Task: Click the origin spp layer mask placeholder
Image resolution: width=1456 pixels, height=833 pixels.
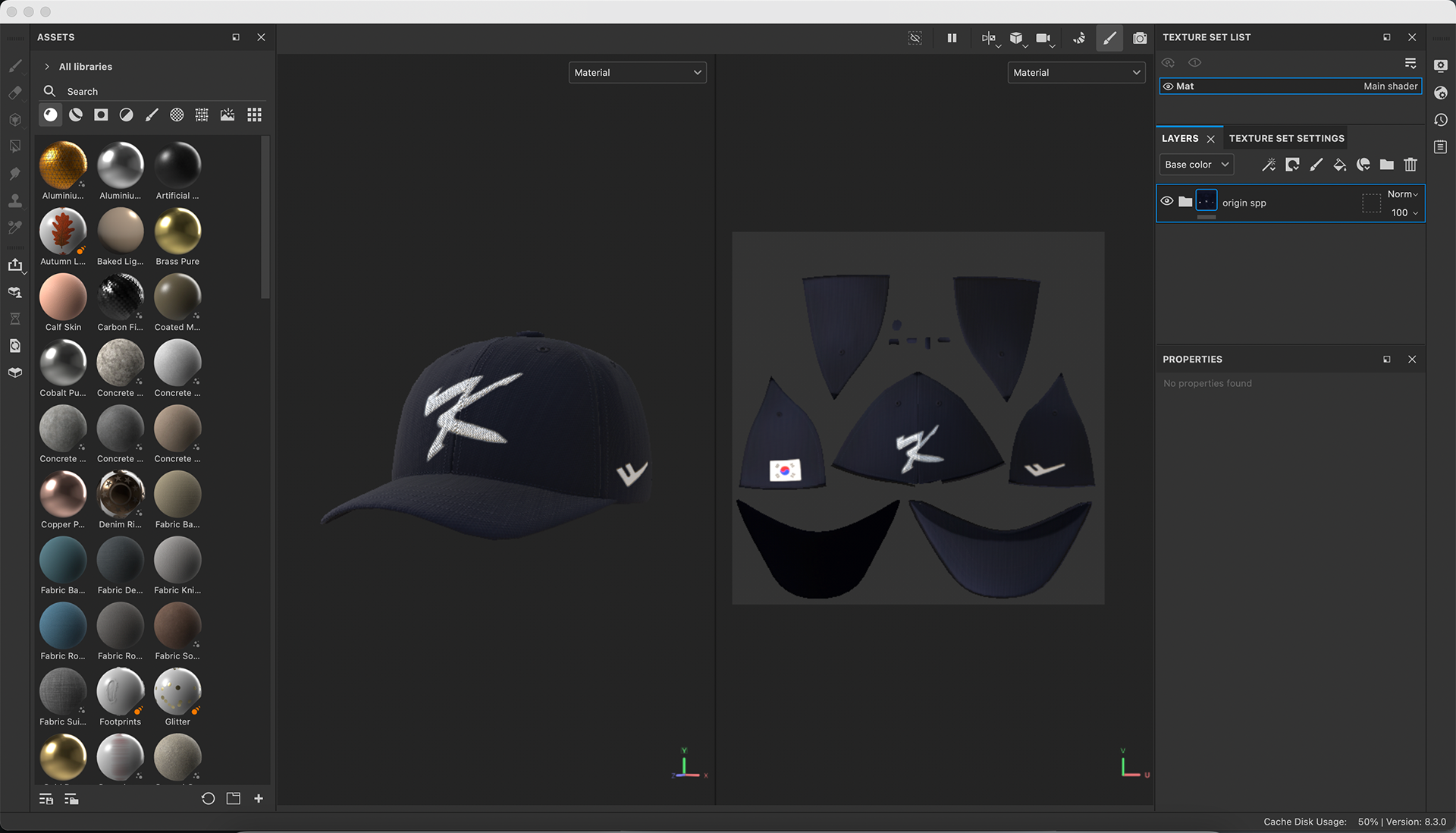Action: (x=1372, y=203)
